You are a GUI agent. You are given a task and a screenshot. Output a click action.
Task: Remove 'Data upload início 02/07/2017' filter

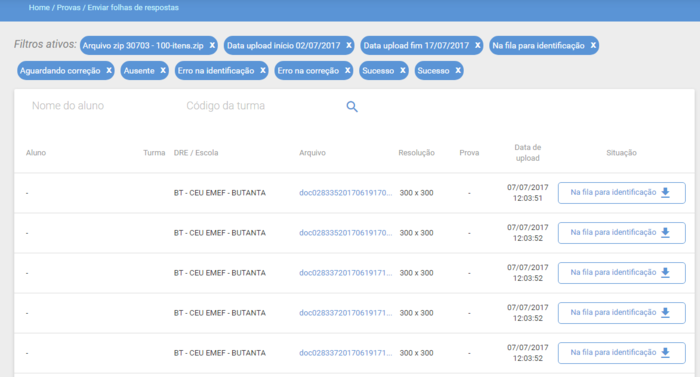tap(349, 46)
